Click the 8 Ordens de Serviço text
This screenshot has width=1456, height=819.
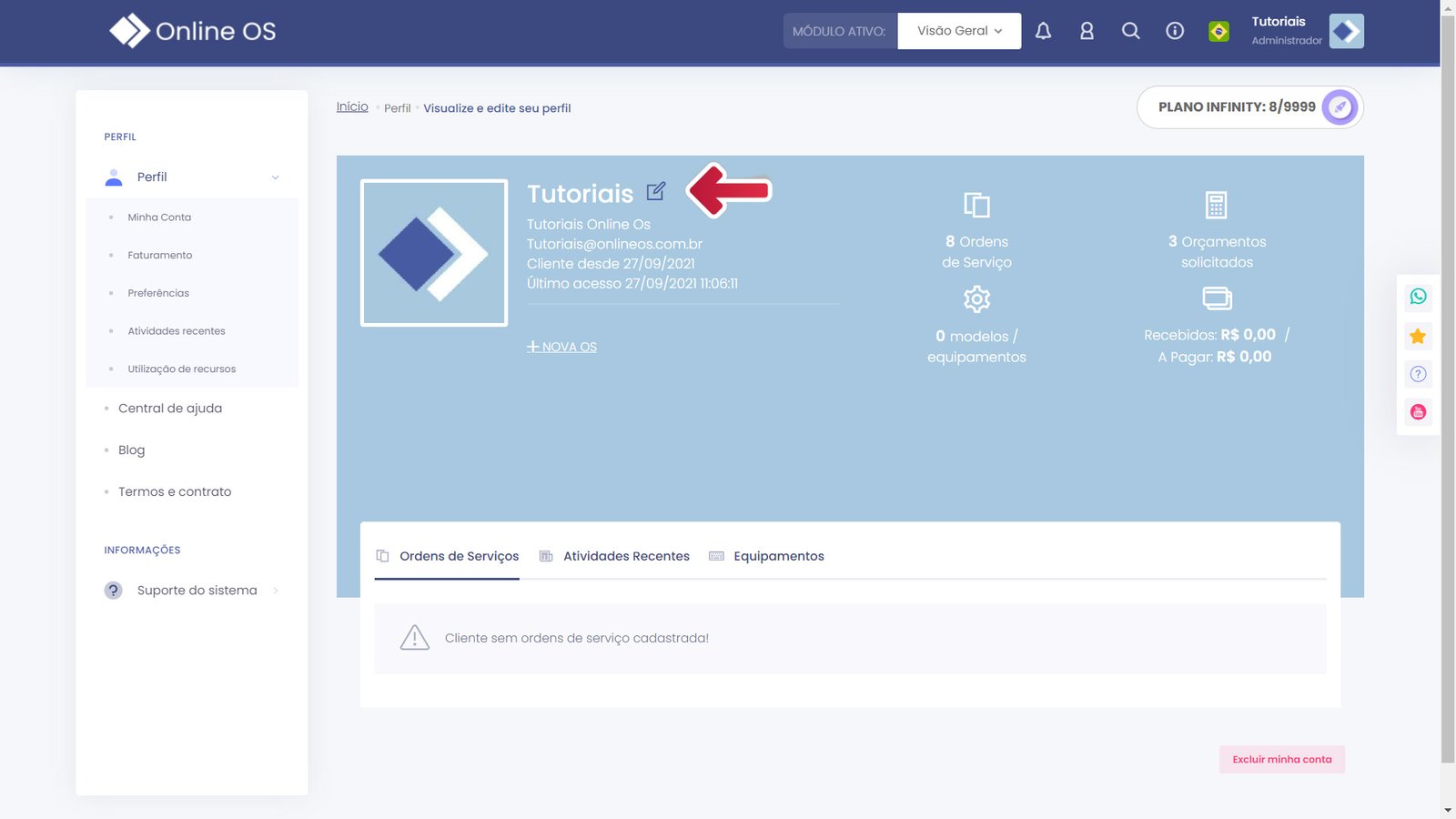976,252
